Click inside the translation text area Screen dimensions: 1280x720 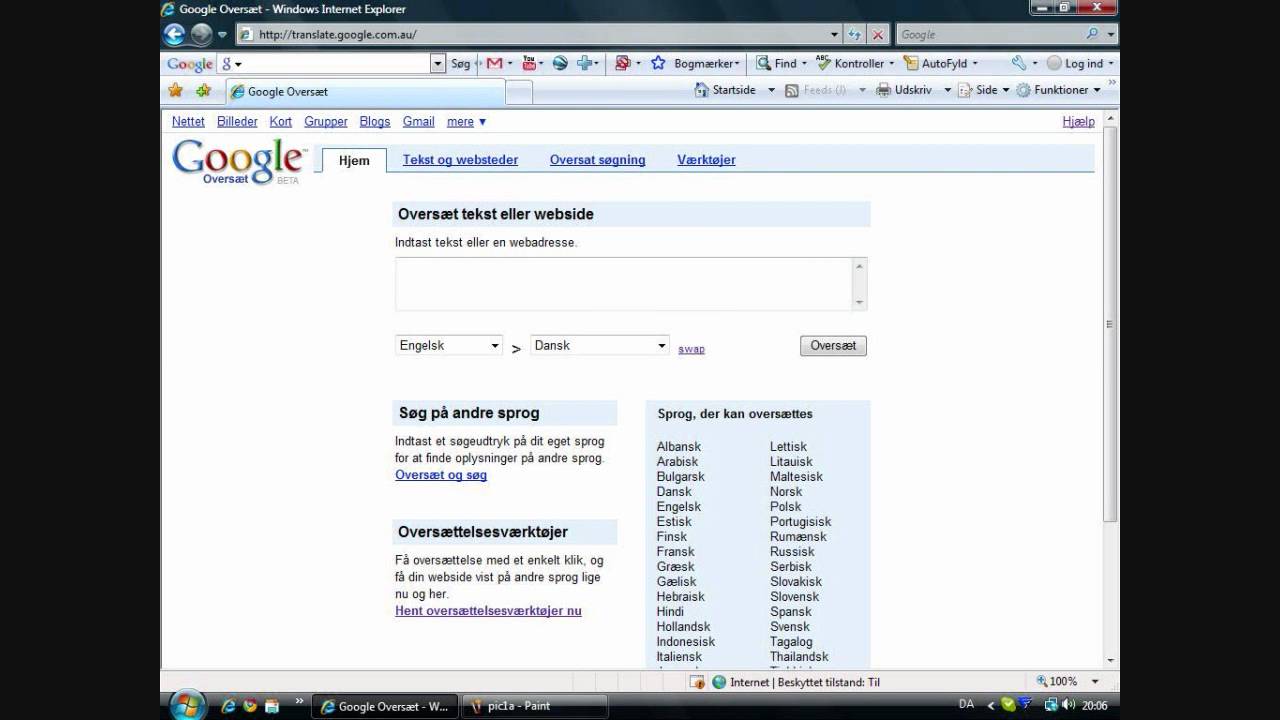pos(623,284)
